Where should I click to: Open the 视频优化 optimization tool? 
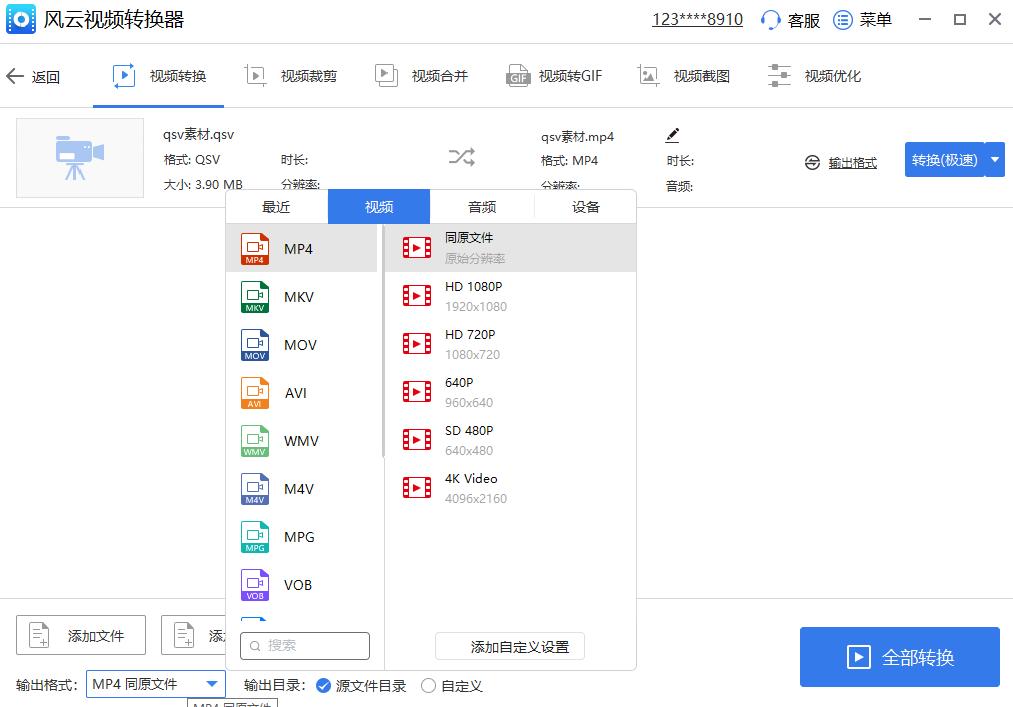pos(816,75)
